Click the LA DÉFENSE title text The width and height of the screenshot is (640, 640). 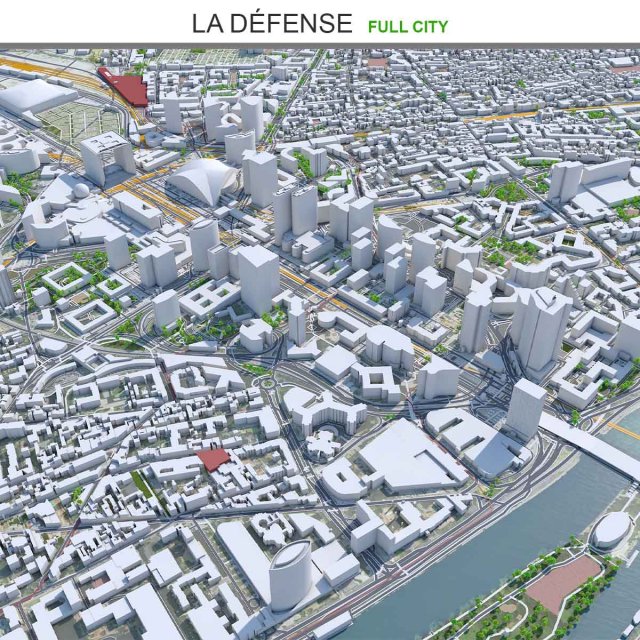pyautogui.click(x=272, y=23)
